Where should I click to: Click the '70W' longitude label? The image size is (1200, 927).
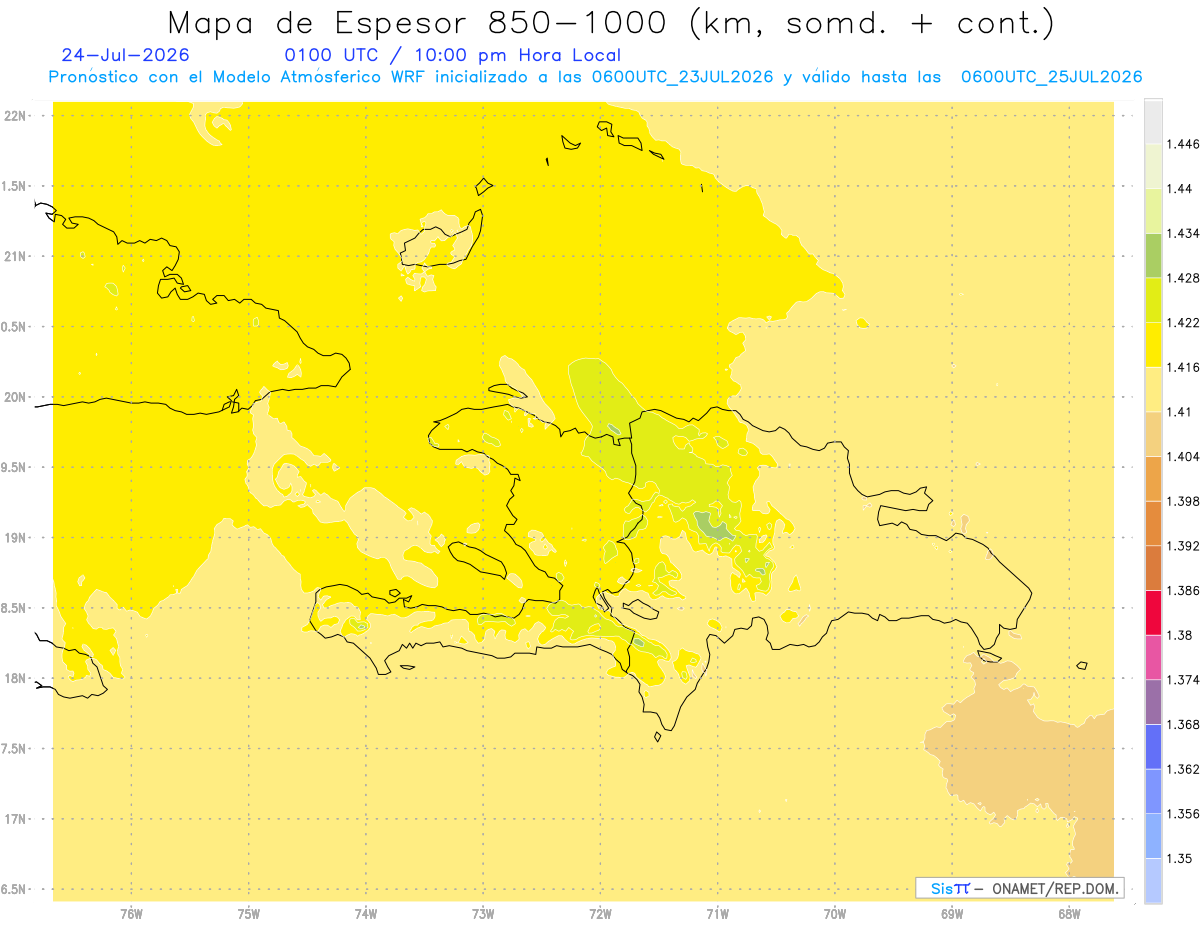pos(835,914)
